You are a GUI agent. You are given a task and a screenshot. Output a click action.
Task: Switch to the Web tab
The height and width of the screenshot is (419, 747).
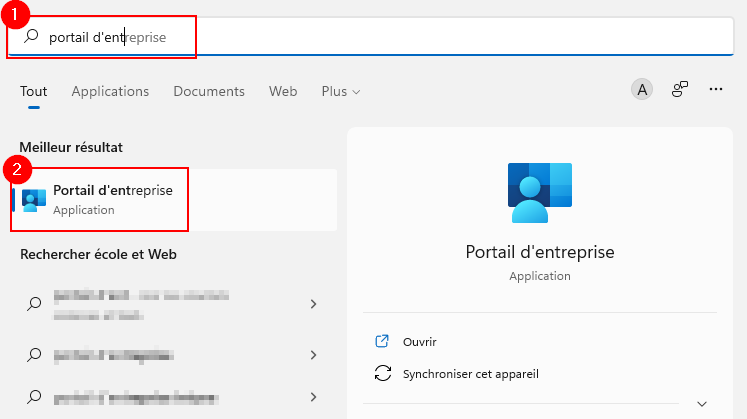[283, 91]
